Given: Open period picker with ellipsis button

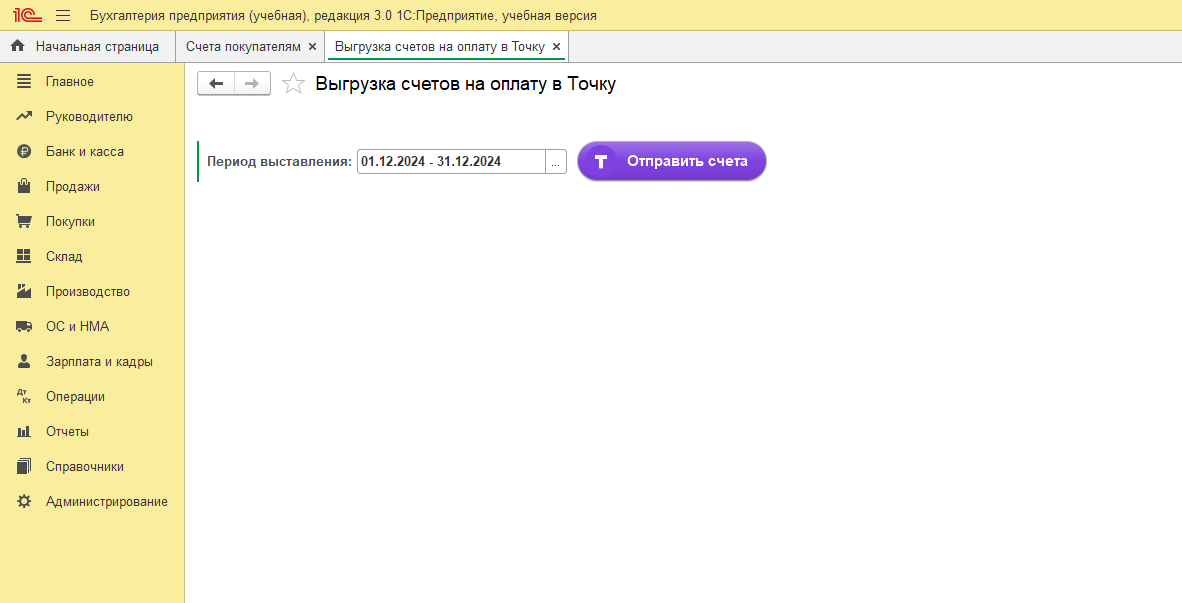Looking at the screenshot, I should tap(556, 161).
